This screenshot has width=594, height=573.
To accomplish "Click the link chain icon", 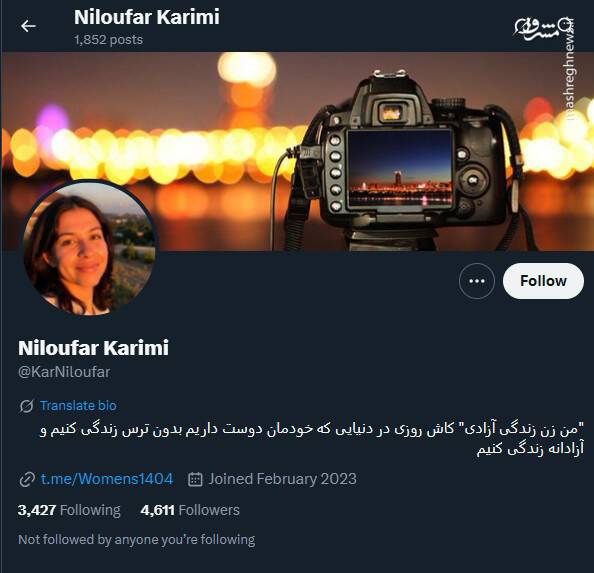I will (27, 479).
